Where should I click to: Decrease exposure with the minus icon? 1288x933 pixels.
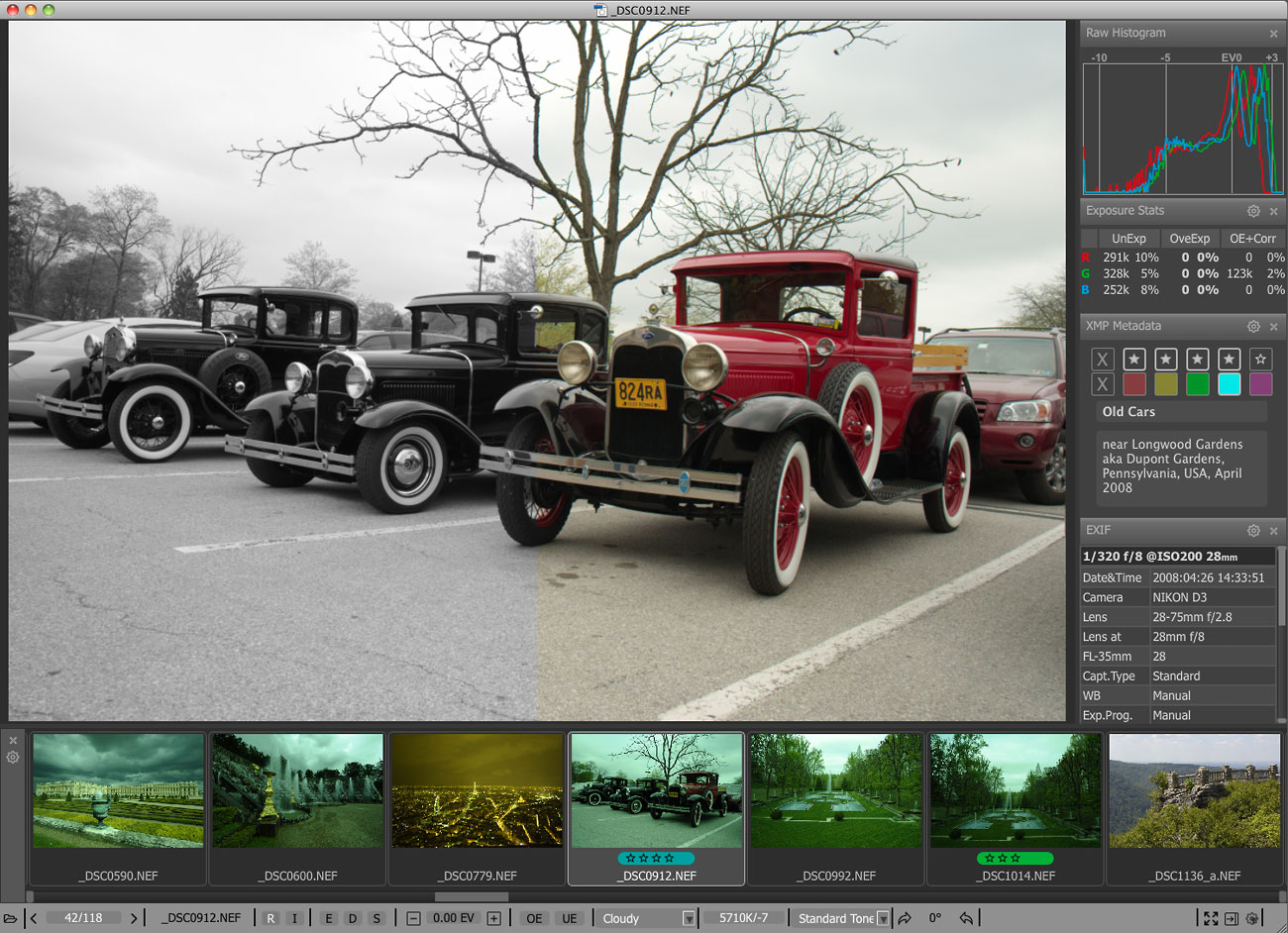coord(414,918)
